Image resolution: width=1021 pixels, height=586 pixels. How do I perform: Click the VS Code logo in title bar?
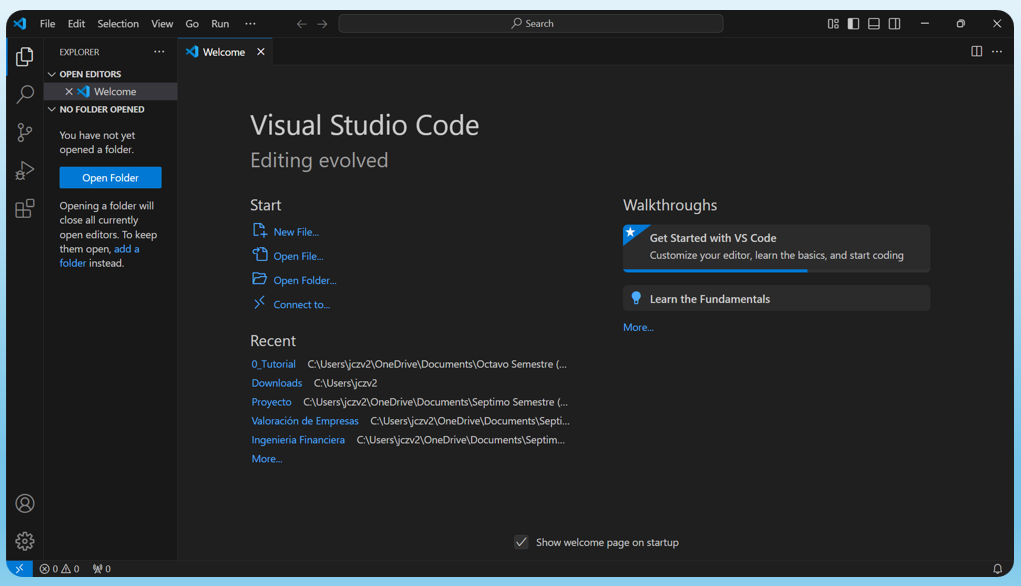point(20,23)
